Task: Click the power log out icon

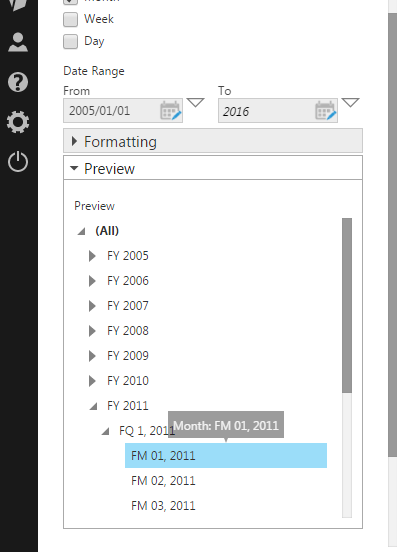Action: (x=18, y=162)
